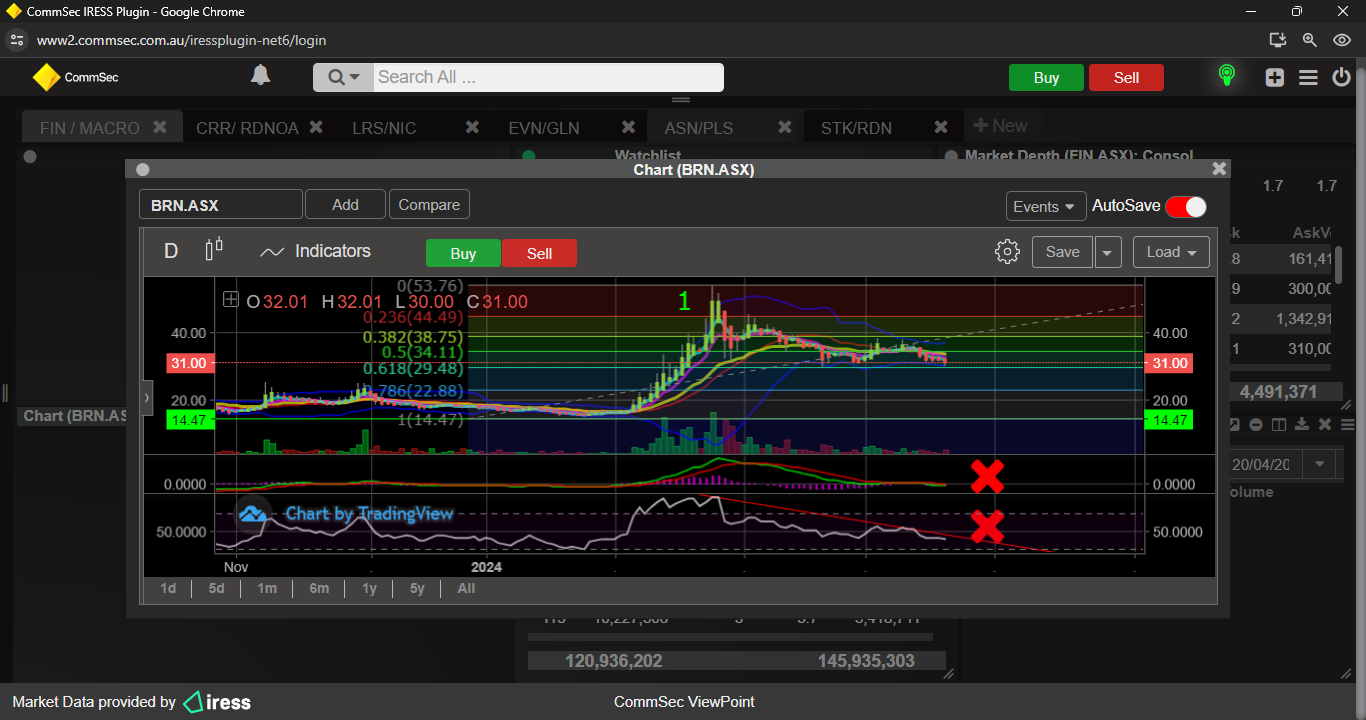Click the install app icon in address bar

coord(1277,40)
